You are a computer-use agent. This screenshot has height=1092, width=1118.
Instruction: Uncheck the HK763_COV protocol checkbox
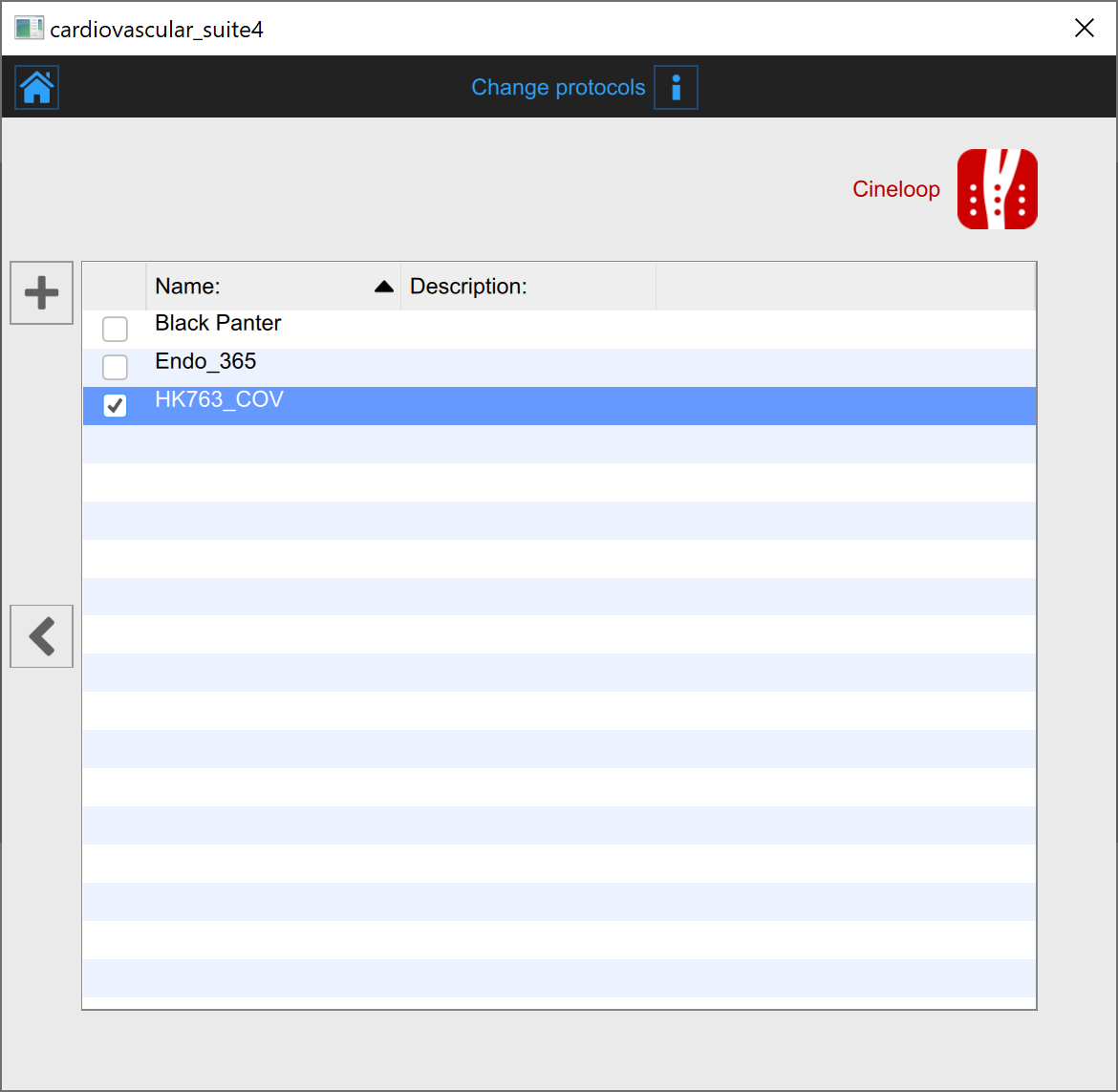115,405
